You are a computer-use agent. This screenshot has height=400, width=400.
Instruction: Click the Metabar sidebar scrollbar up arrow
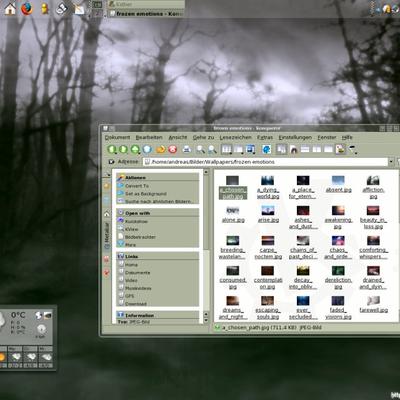(x=206, y=172)
